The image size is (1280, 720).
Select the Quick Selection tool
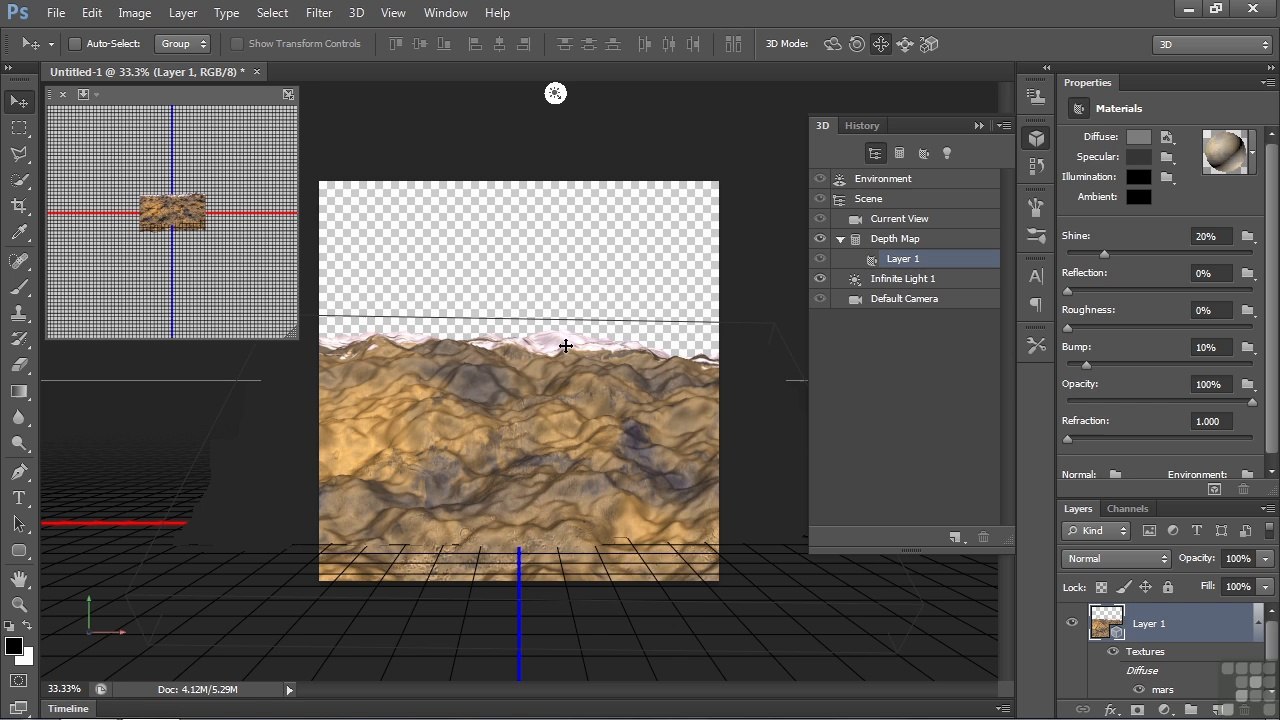19,180
